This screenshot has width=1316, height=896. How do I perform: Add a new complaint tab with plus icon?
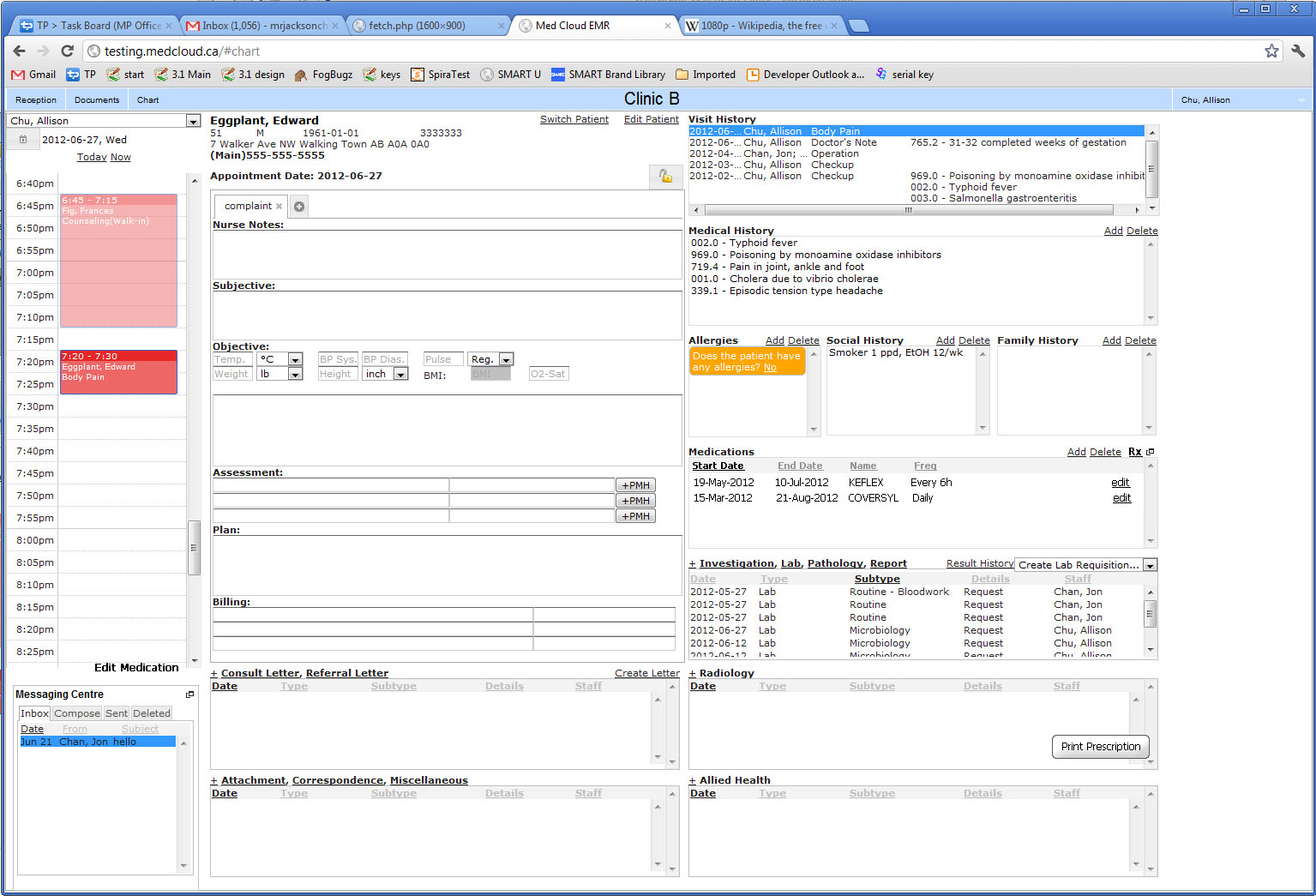point(299,207)
